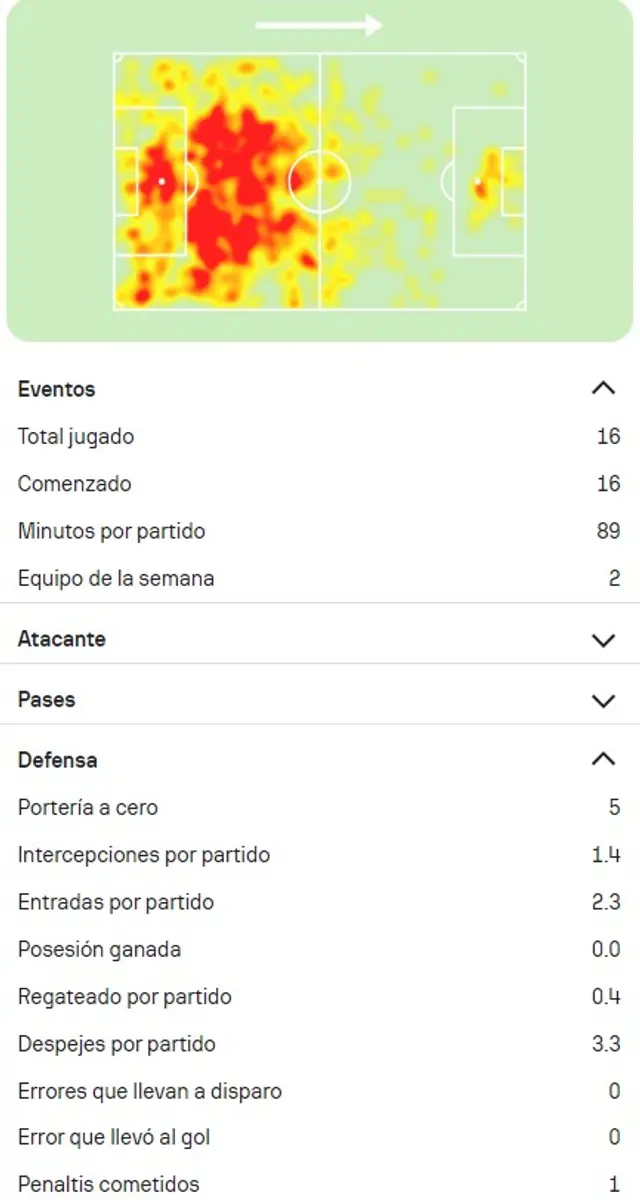Collapse the Defensa section chevron
Viewport: 640px width, 1200px height.
(x=603, y=760)
